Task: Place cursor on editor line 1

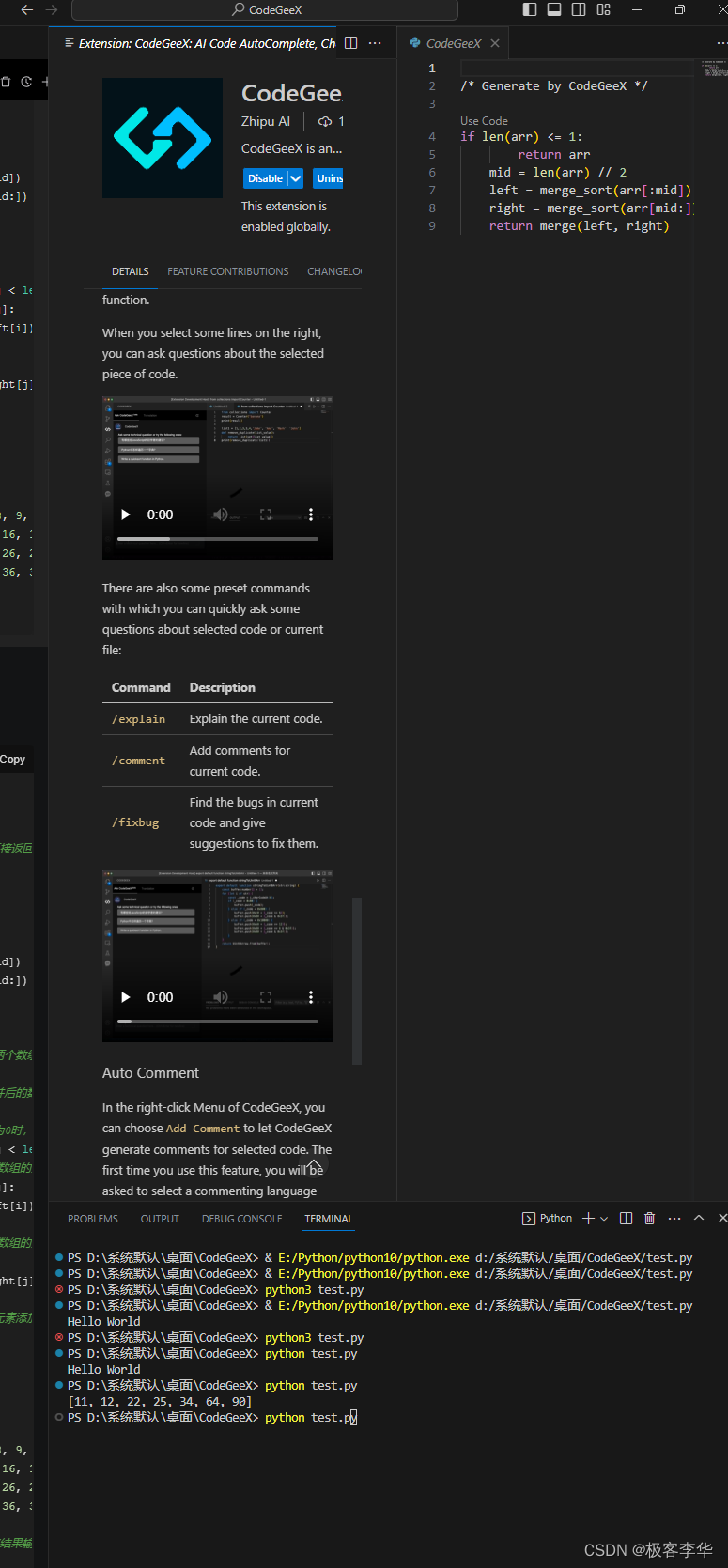Action: tap(578, 68)
